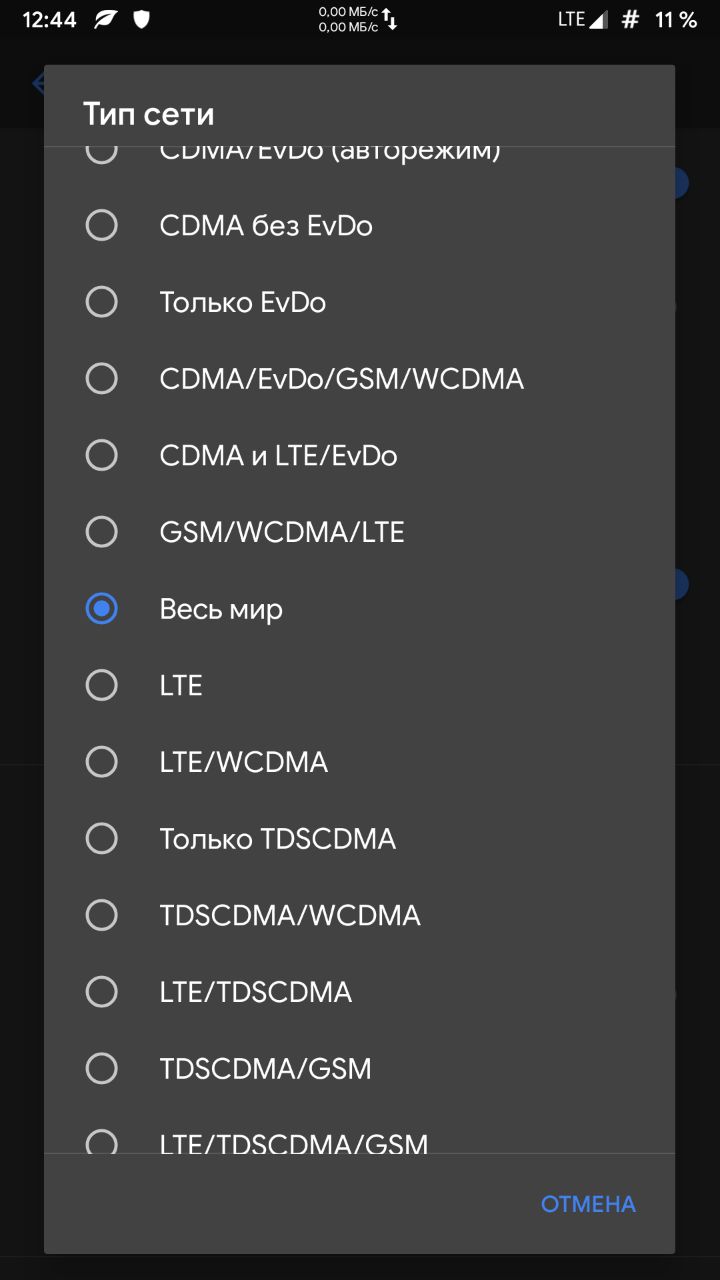Viewport: 720px width, 1280px height.
Task: Tap the leaf icon in status bar
Action: coord(105,20)
